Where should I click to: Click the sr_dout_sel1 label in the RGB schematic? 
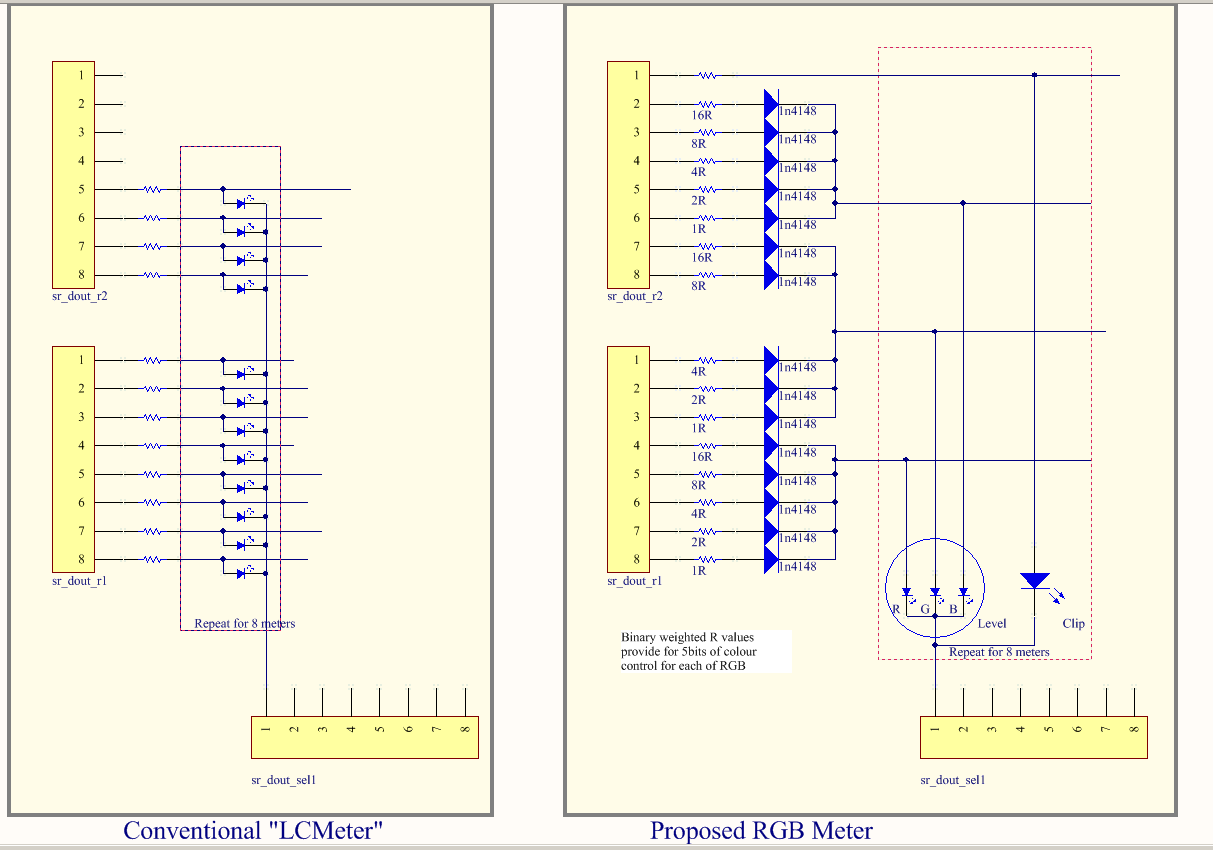click(953, 780)
